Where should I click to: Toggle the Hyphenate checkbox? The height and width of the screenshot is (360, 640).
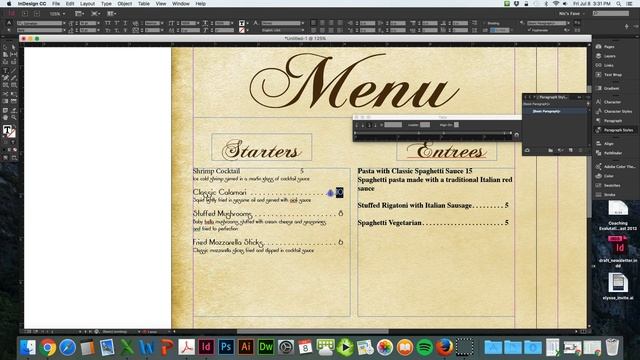(529, 30)
